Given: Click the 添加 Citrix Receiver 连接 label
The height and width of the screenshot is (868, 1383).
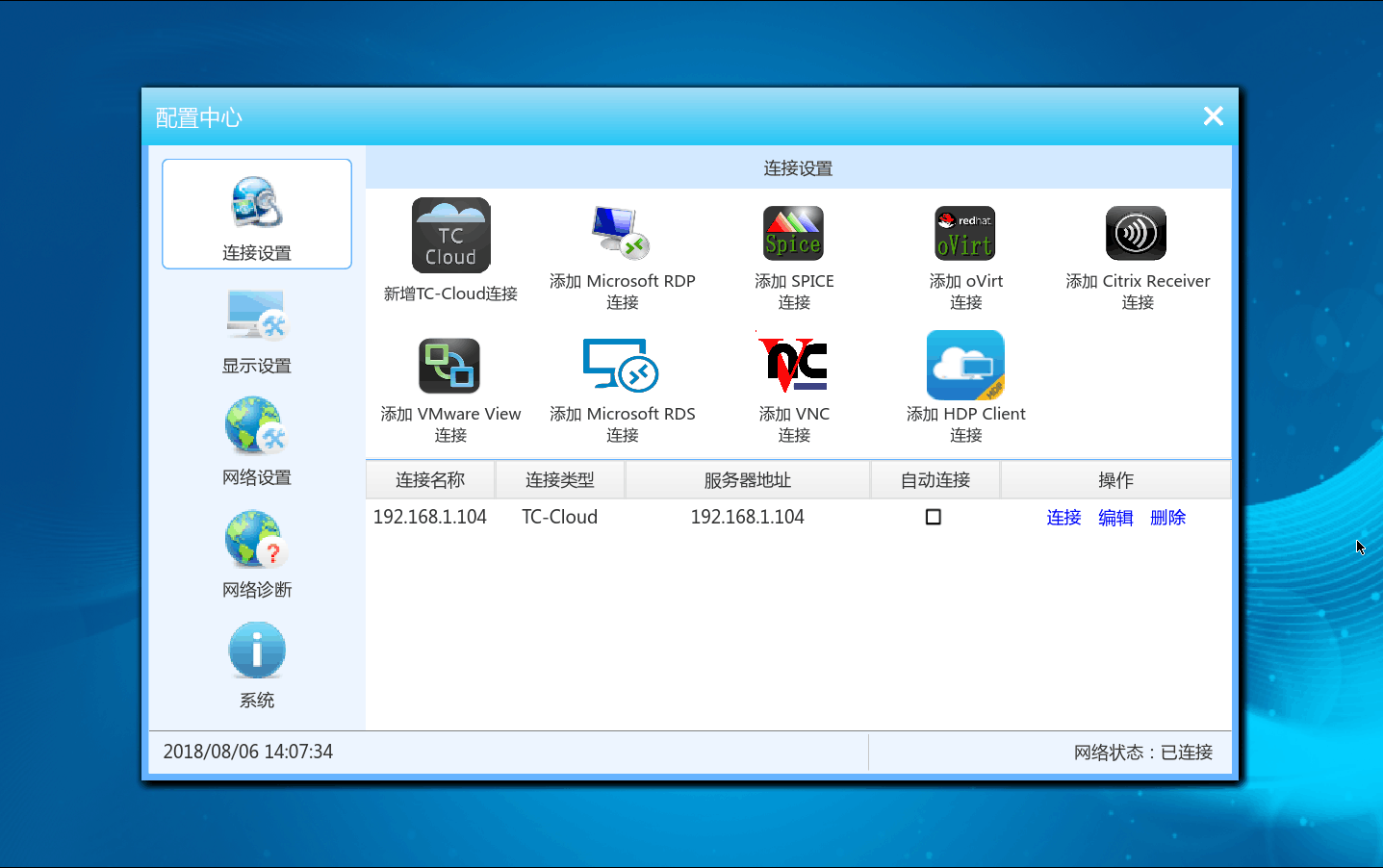Looking at the screenshot, I should tap(1138, 292).
